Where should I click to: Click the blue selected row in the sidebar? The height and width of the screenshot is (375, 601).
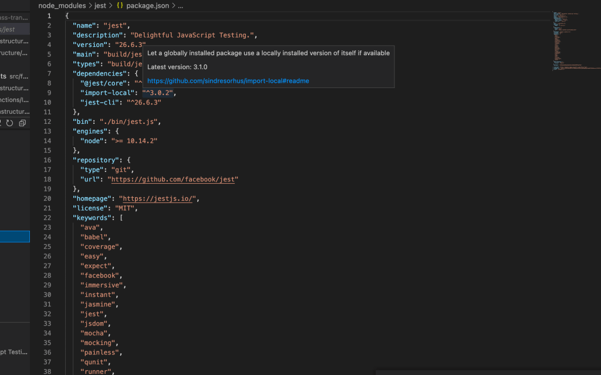coord(15,237)
